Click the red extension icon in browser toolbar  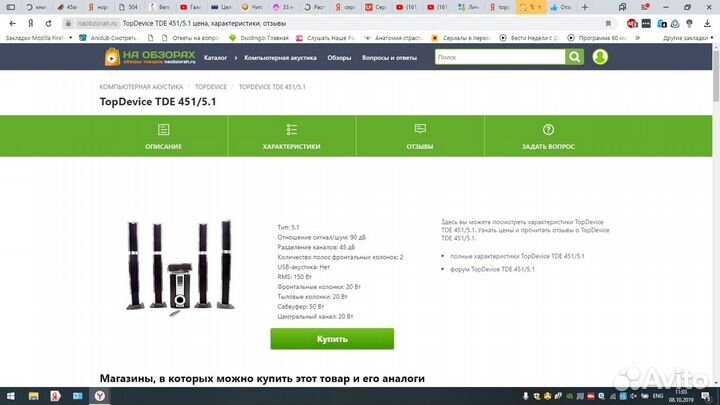point(632,23)
